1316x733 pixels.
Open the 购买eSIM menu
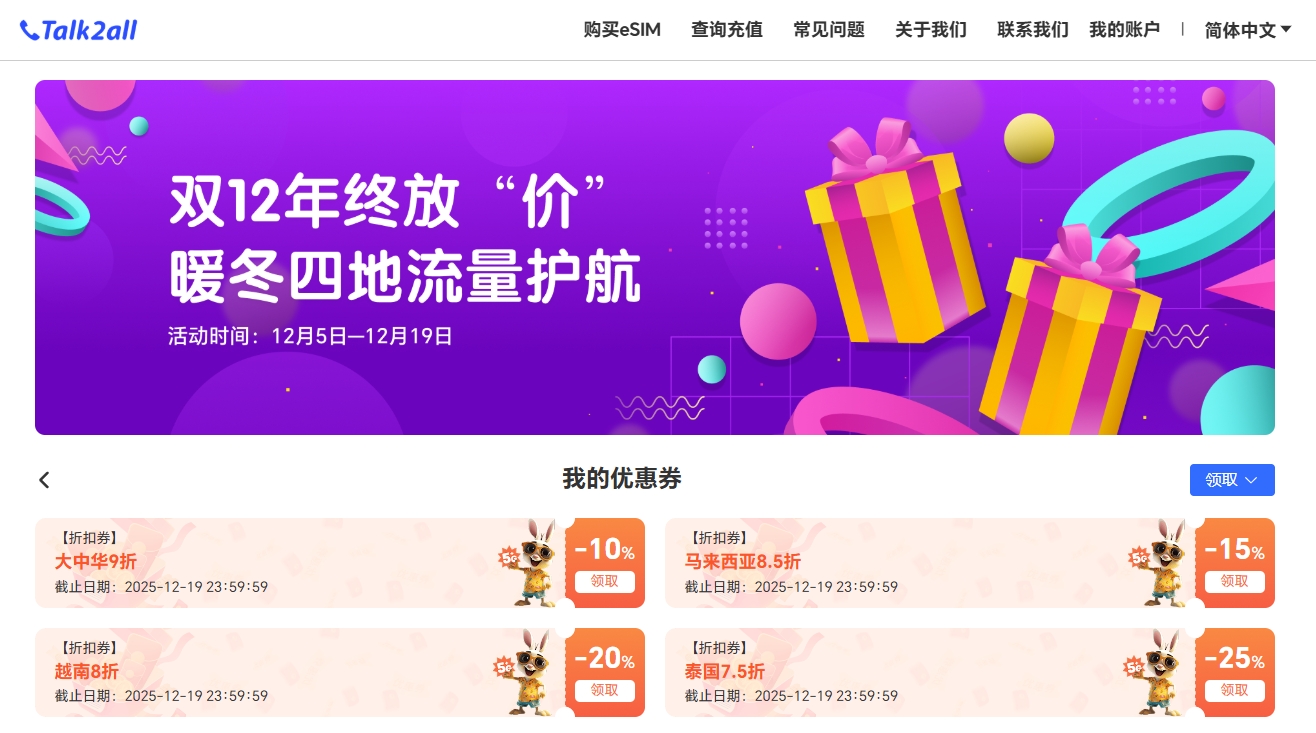point(622,30)
